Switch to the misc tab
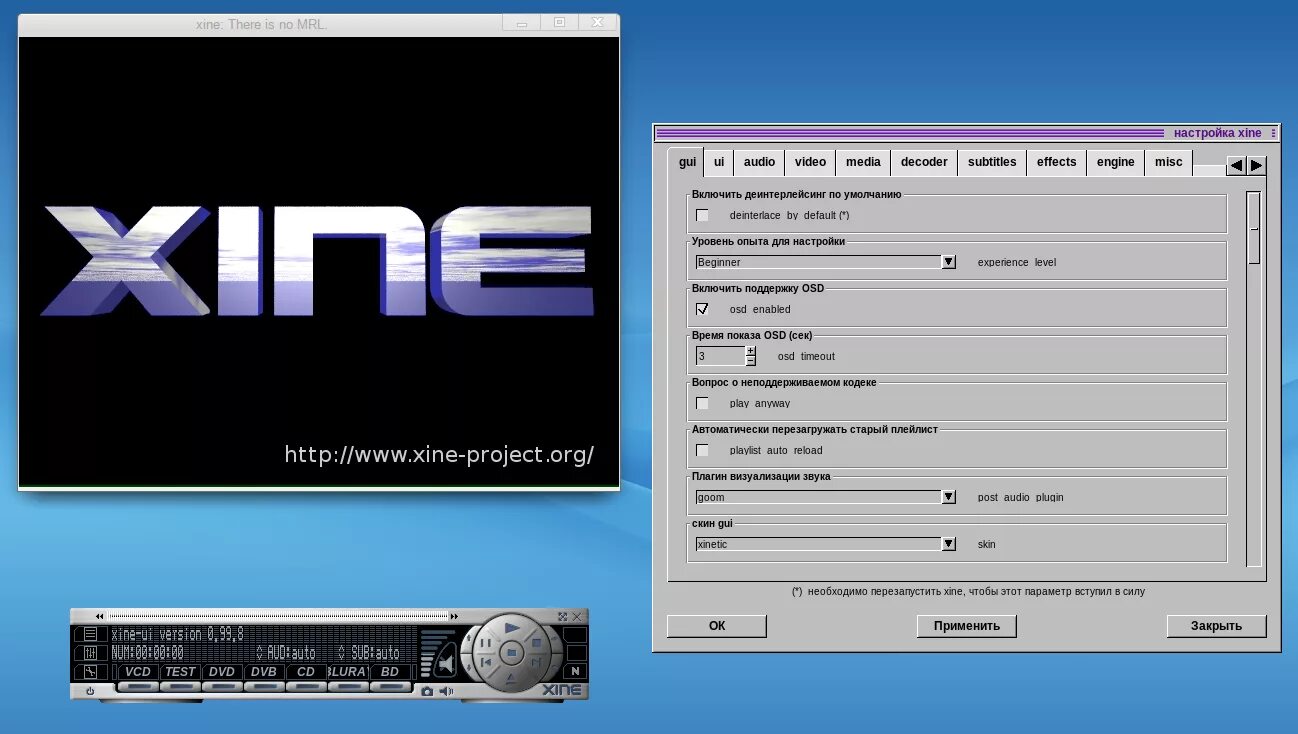 point(1169,162)
